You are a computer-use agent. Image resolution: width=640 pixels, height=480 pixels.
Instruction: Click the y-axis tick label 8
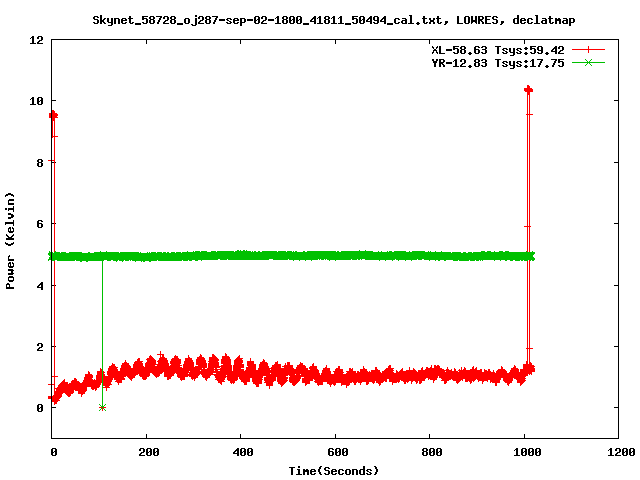click(40, 163)
